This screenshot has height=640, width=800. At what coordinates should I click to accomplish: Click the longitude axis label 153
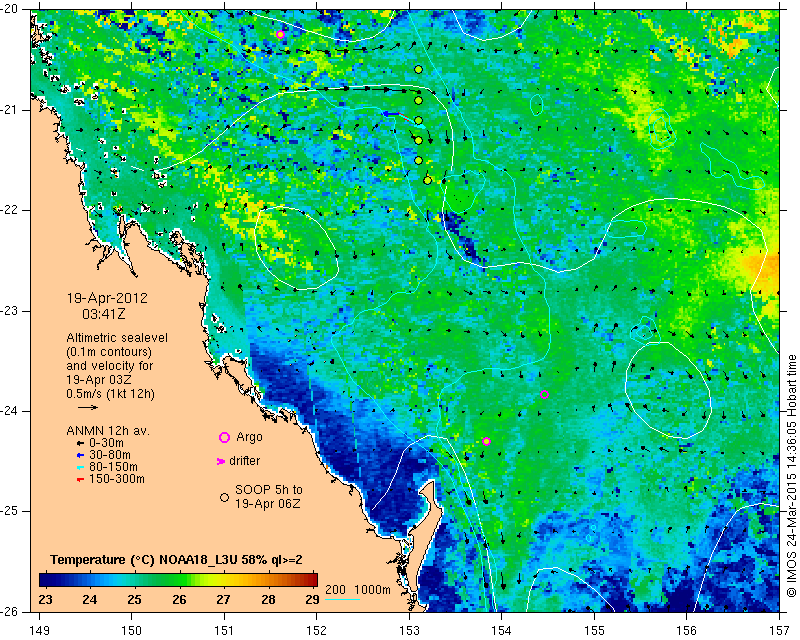(x=410, y=631)
